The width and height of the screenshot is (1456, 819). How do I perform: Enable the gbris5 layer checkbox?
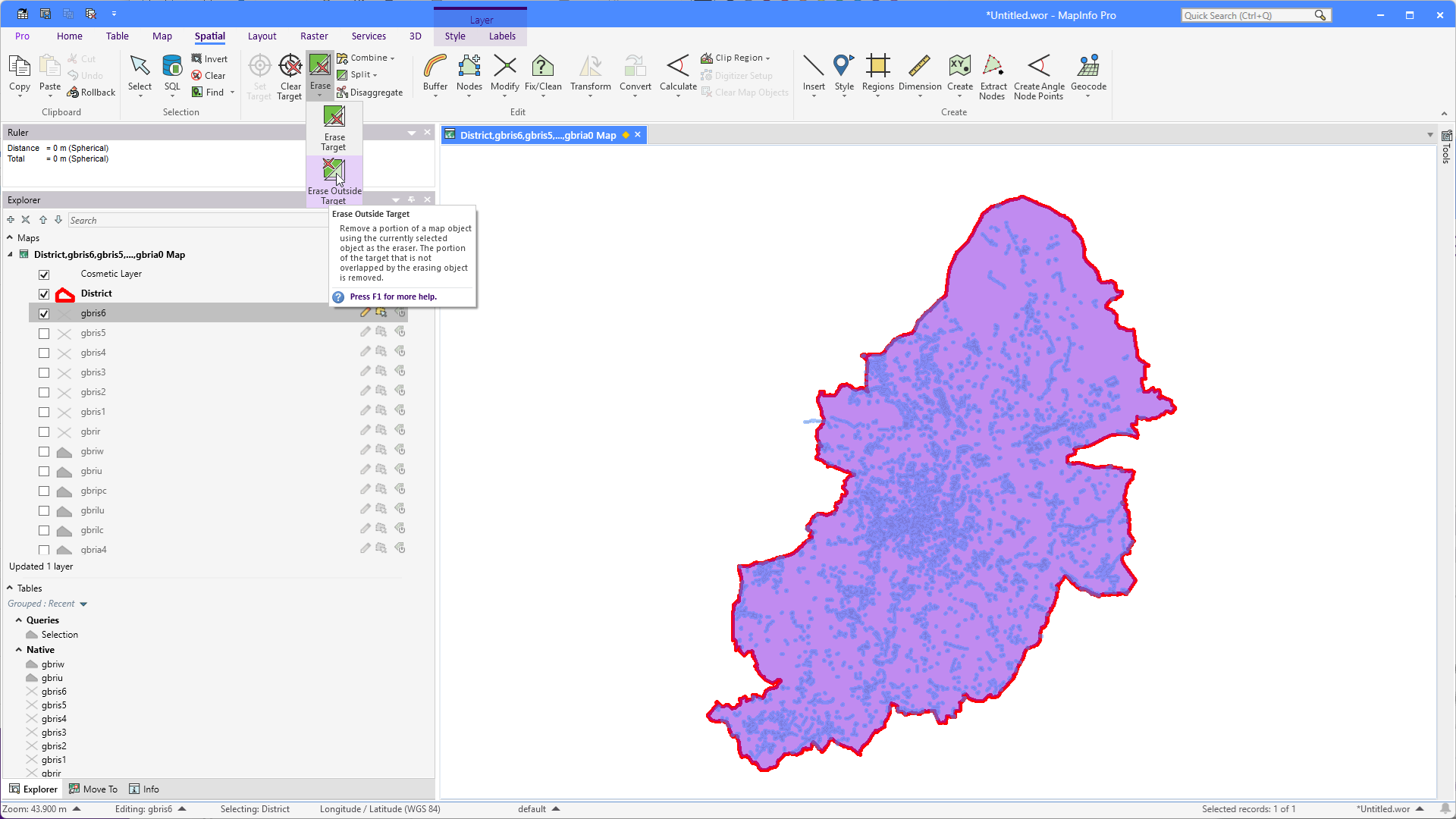[x=44, y=334]
